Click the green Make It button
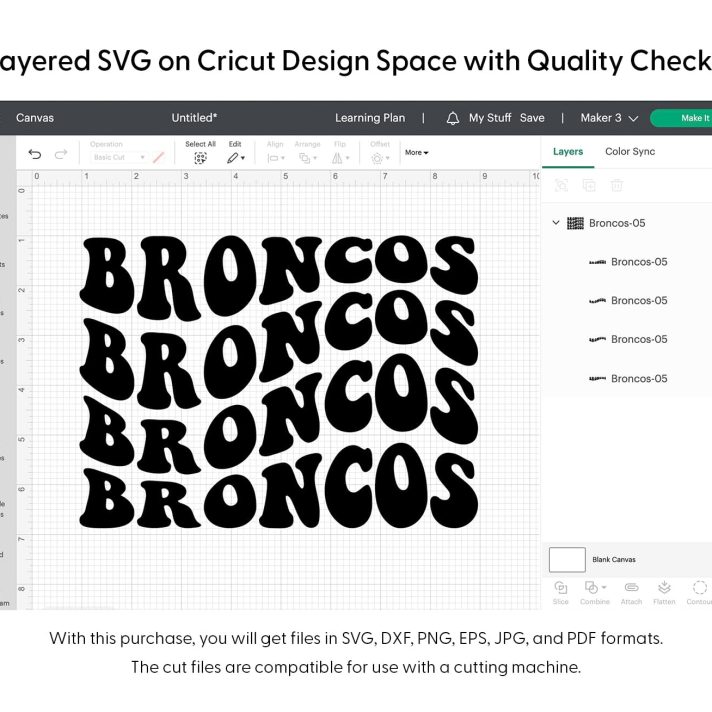The height and width of the screenshot is (712, 712). point(681,118)
